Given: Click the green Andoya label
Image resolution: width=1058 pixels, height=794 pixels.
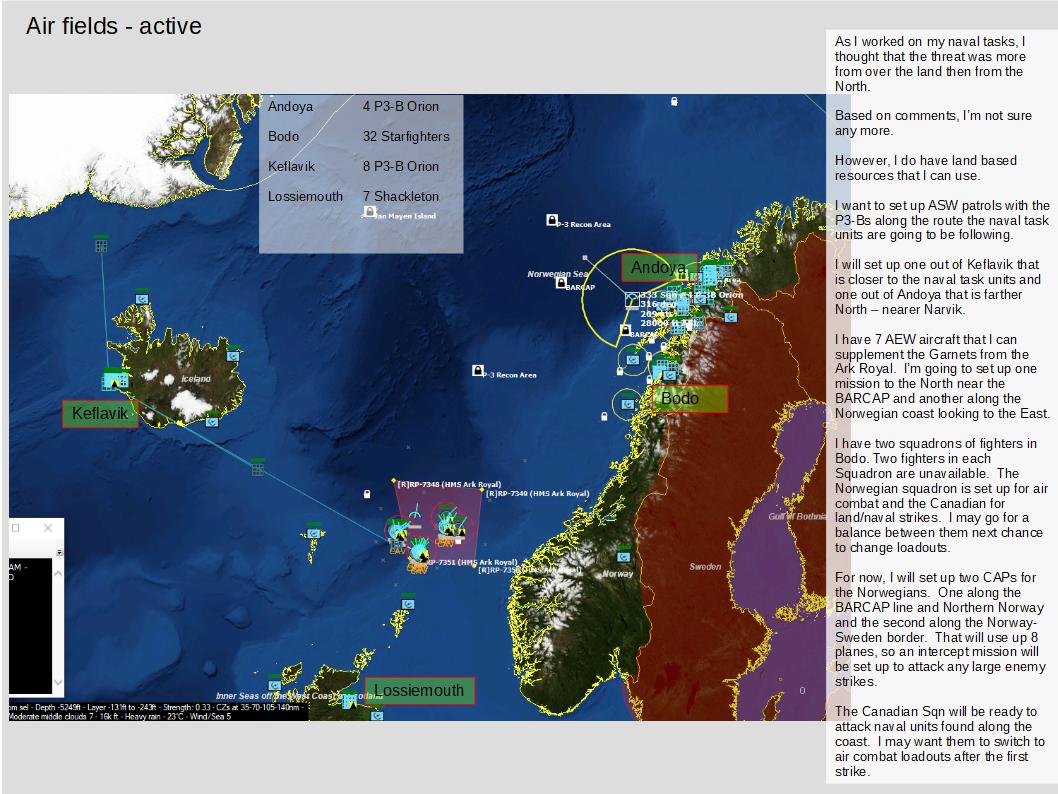Looking at the screenshot, I should (658, 268).
